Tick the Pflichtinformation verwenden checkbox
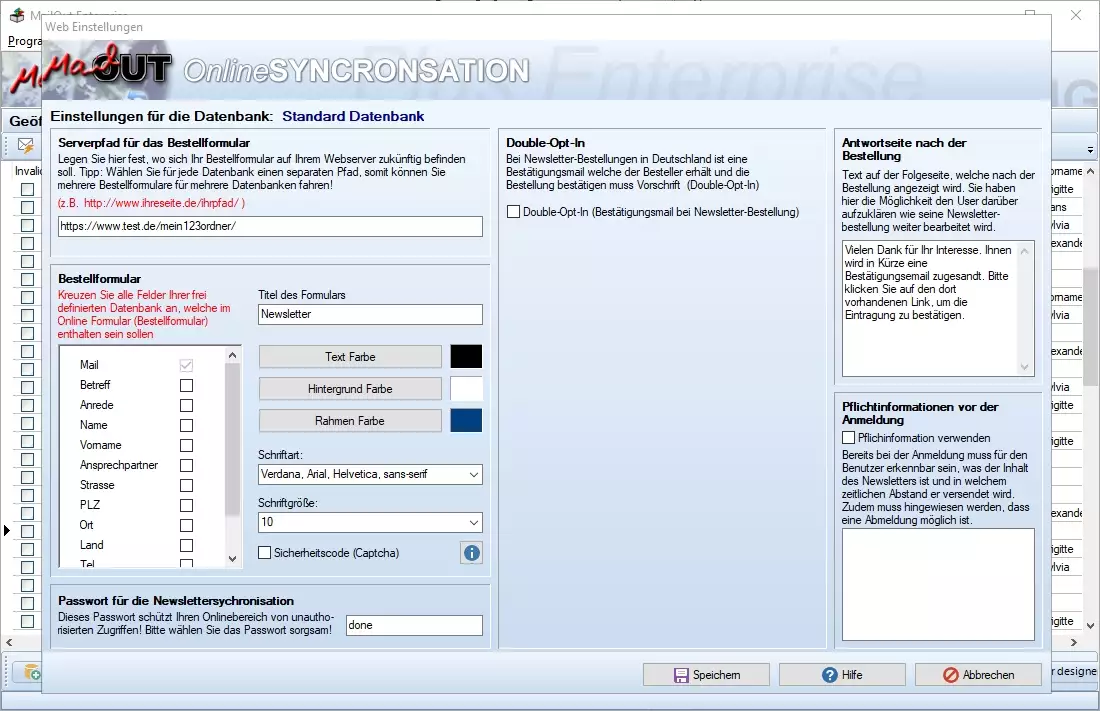This screenshot has width=1100, height=711. coord(849,438)
